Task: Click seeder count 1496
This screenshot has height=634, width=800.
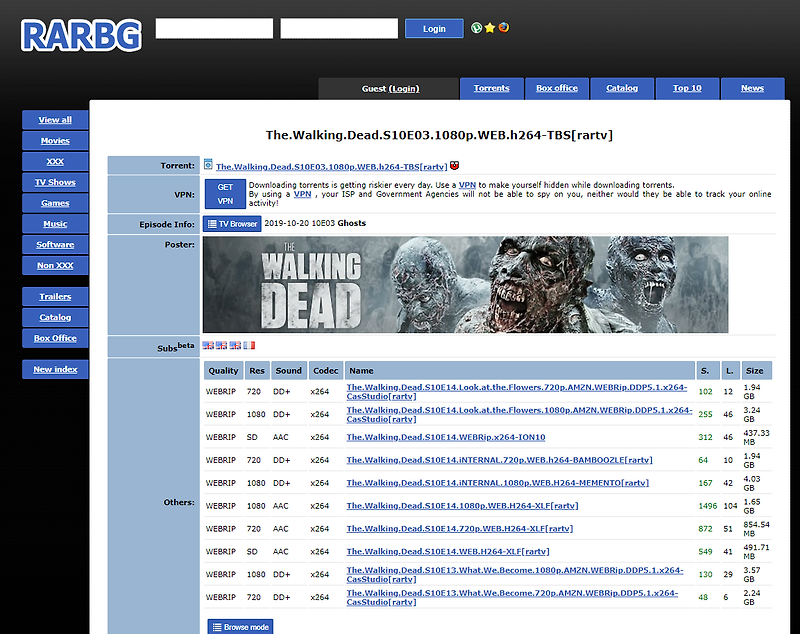Action: pos(708,506)
